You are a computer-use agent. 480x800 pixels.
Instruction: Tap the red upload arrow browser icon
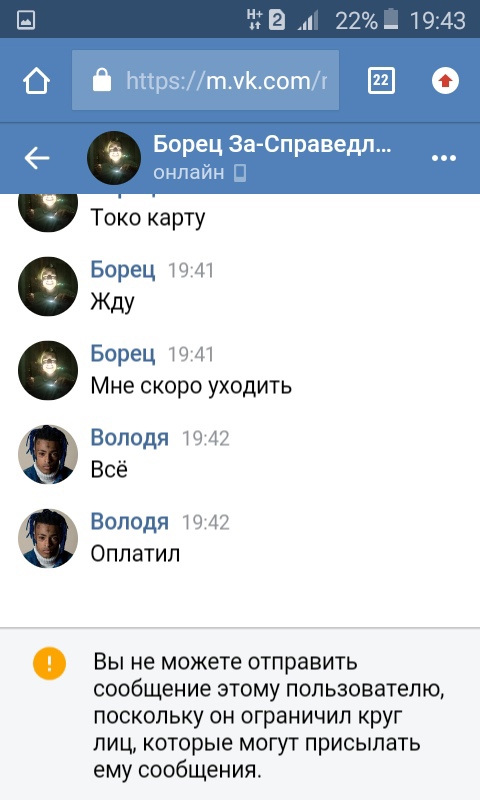pos(445,81)
